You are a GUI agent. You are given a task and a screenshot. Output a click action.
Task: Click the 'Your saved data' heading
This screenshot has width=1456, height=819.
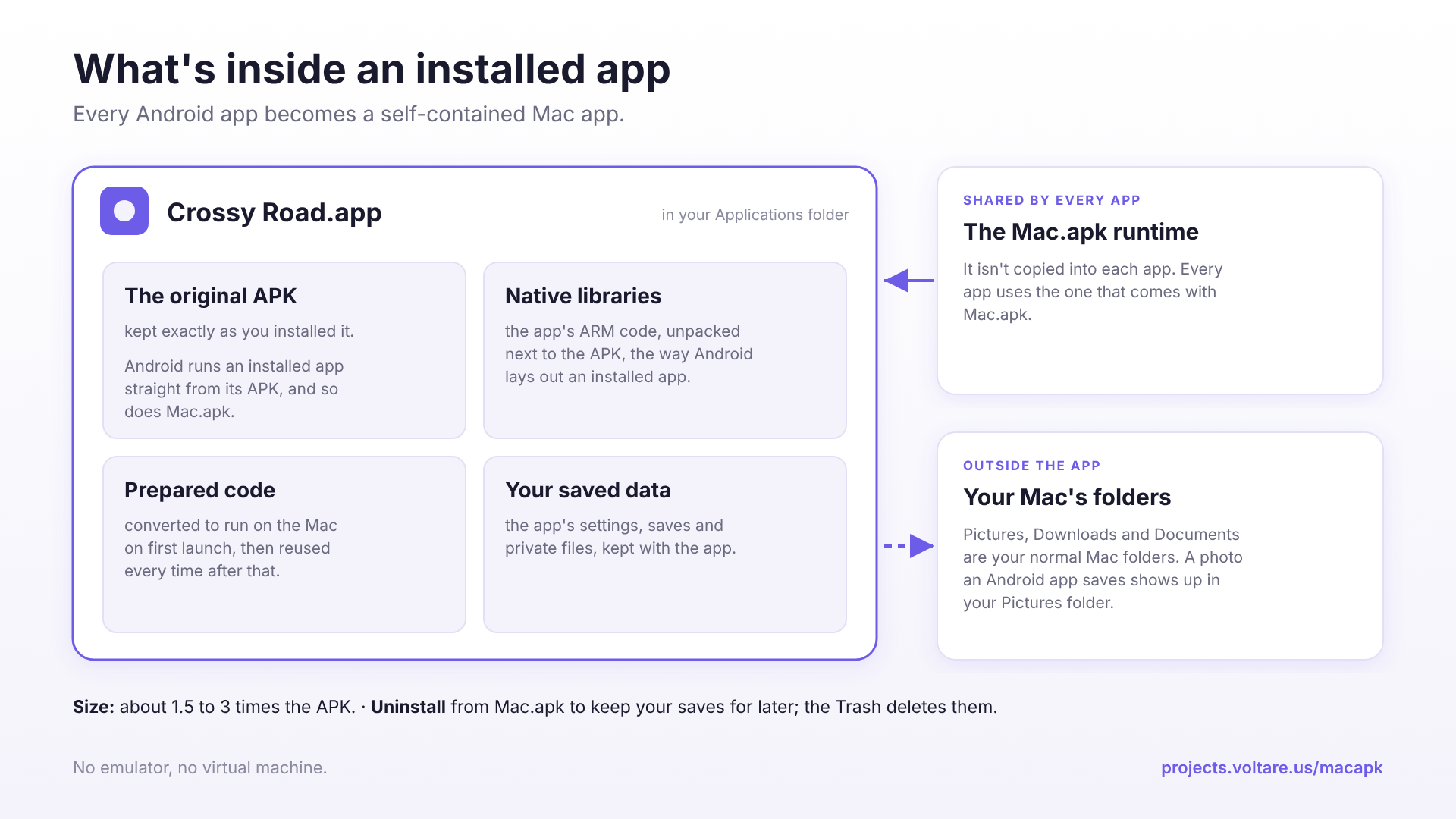point(588,490)
